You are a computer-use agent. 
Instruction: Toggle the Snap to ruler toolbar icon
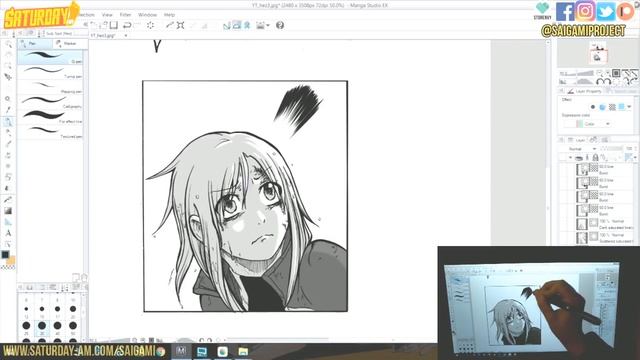point(227,25)
